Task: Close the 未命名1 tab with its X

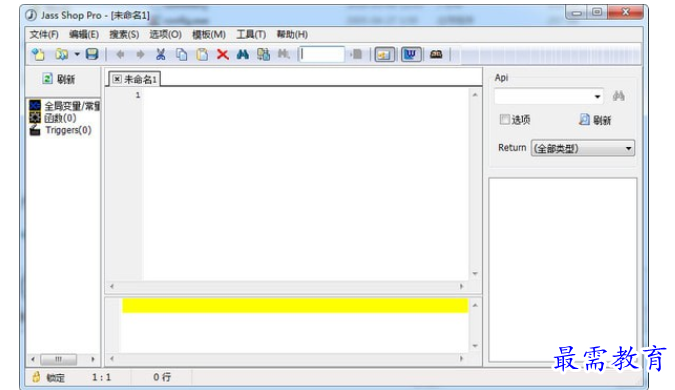Action: (117, 79)
